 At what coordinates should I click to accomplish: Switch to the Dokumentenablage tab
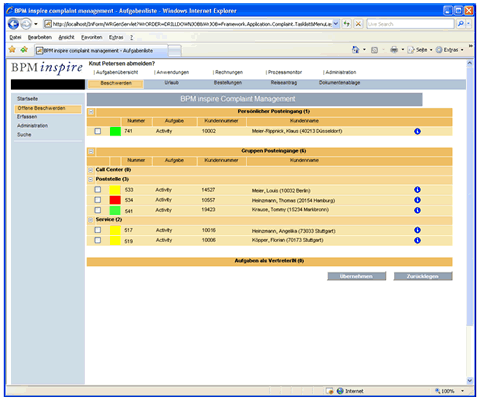click(x=339, y=83)
